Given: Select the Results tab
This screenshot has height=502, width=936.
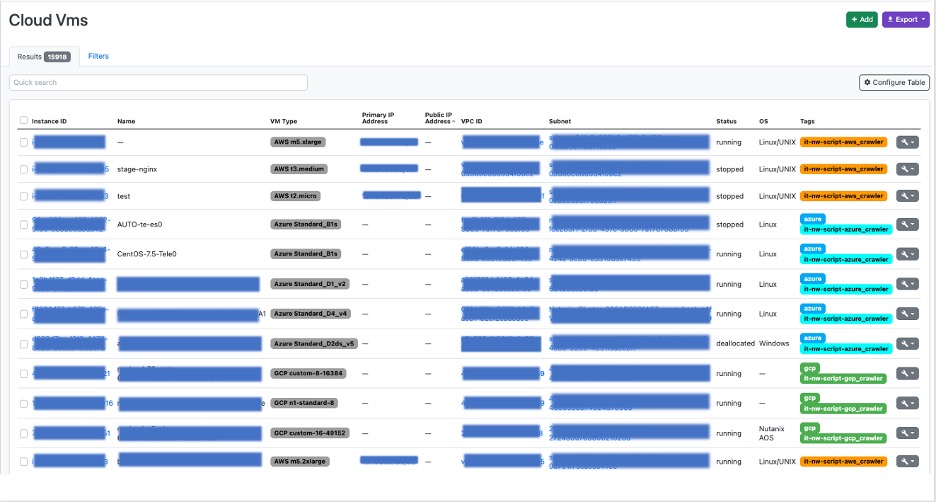Looking at the screenshot, I should [x=42, y=57].
